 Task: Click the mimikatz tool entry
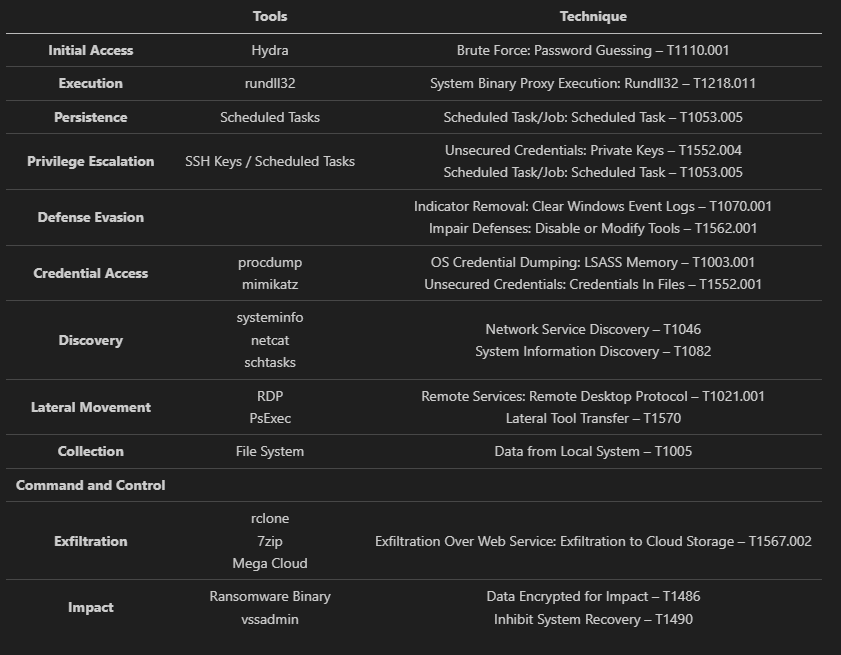point(270,284)
